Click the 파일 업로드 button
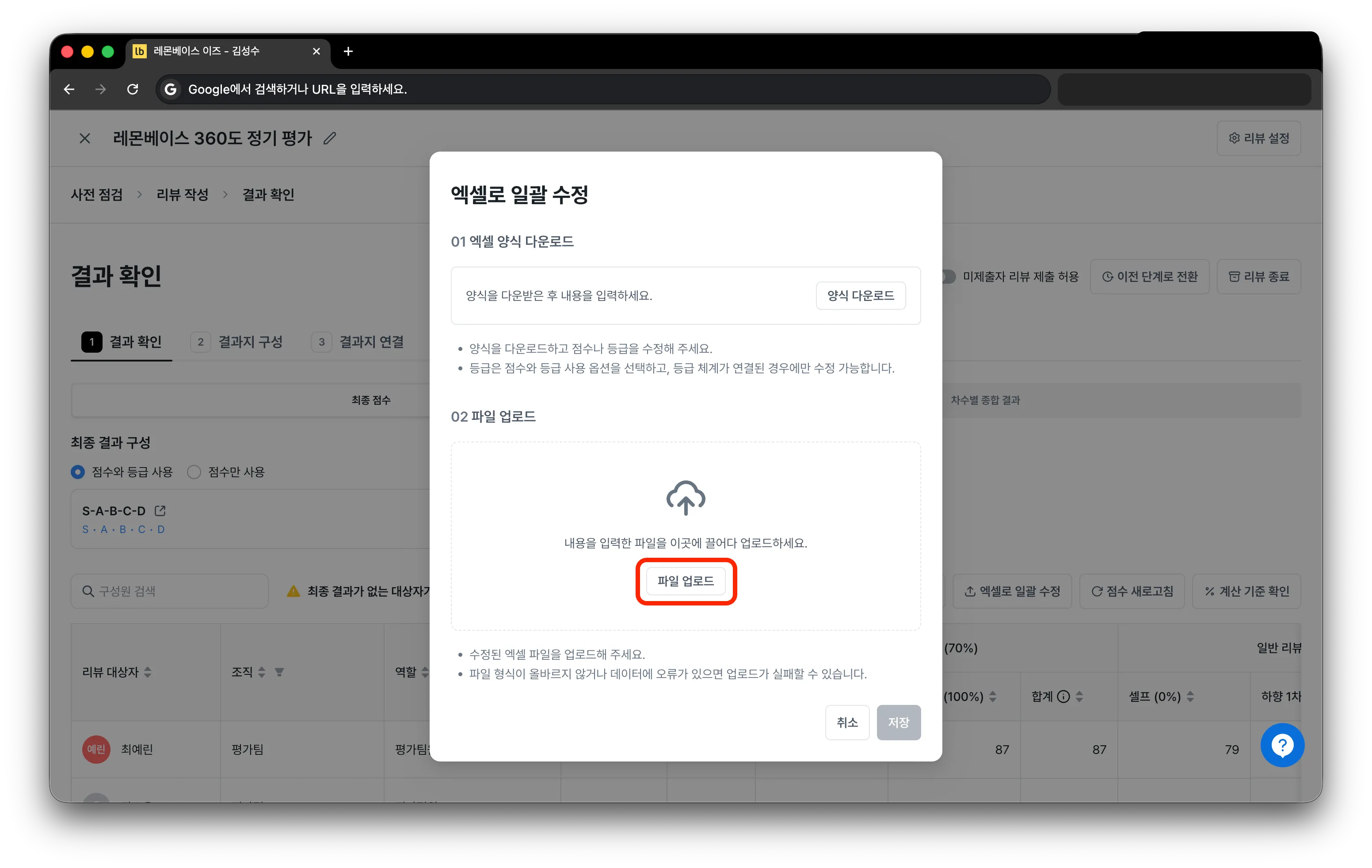The width and height of the screenshot is (1372, 868). pyautogui.click(x=686, y=580)
